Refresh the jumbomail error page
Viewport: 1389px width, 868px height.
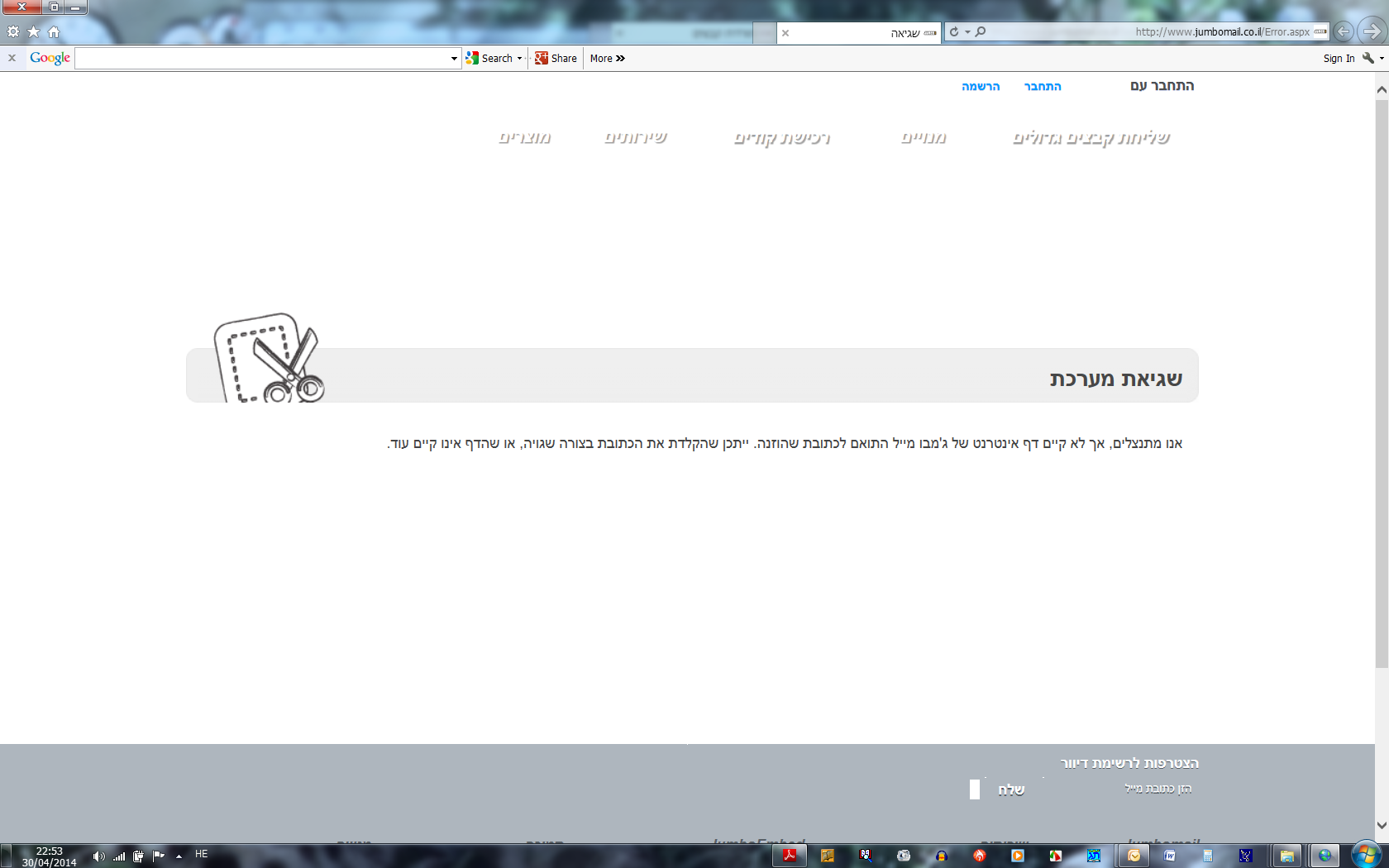(954, 31)
